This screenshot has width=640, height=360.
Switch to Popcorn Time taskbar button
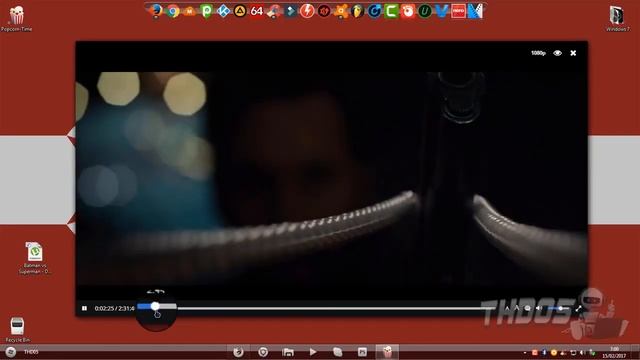point(387,352)
